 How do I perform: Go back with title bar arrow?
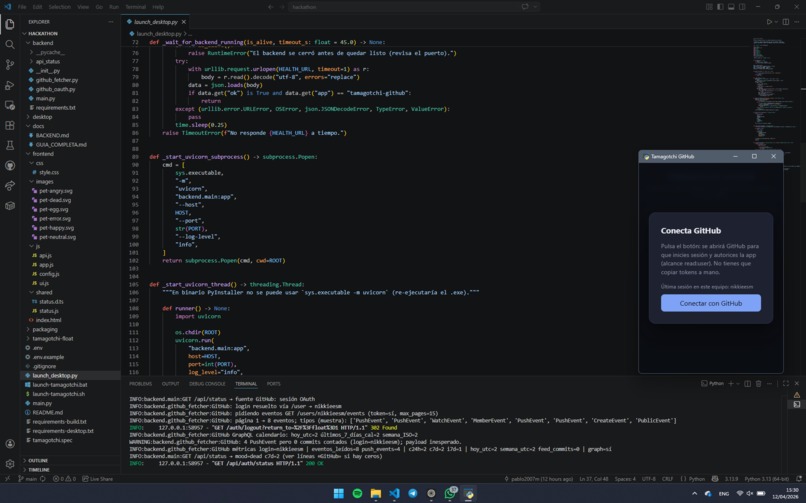coord(270,7)
